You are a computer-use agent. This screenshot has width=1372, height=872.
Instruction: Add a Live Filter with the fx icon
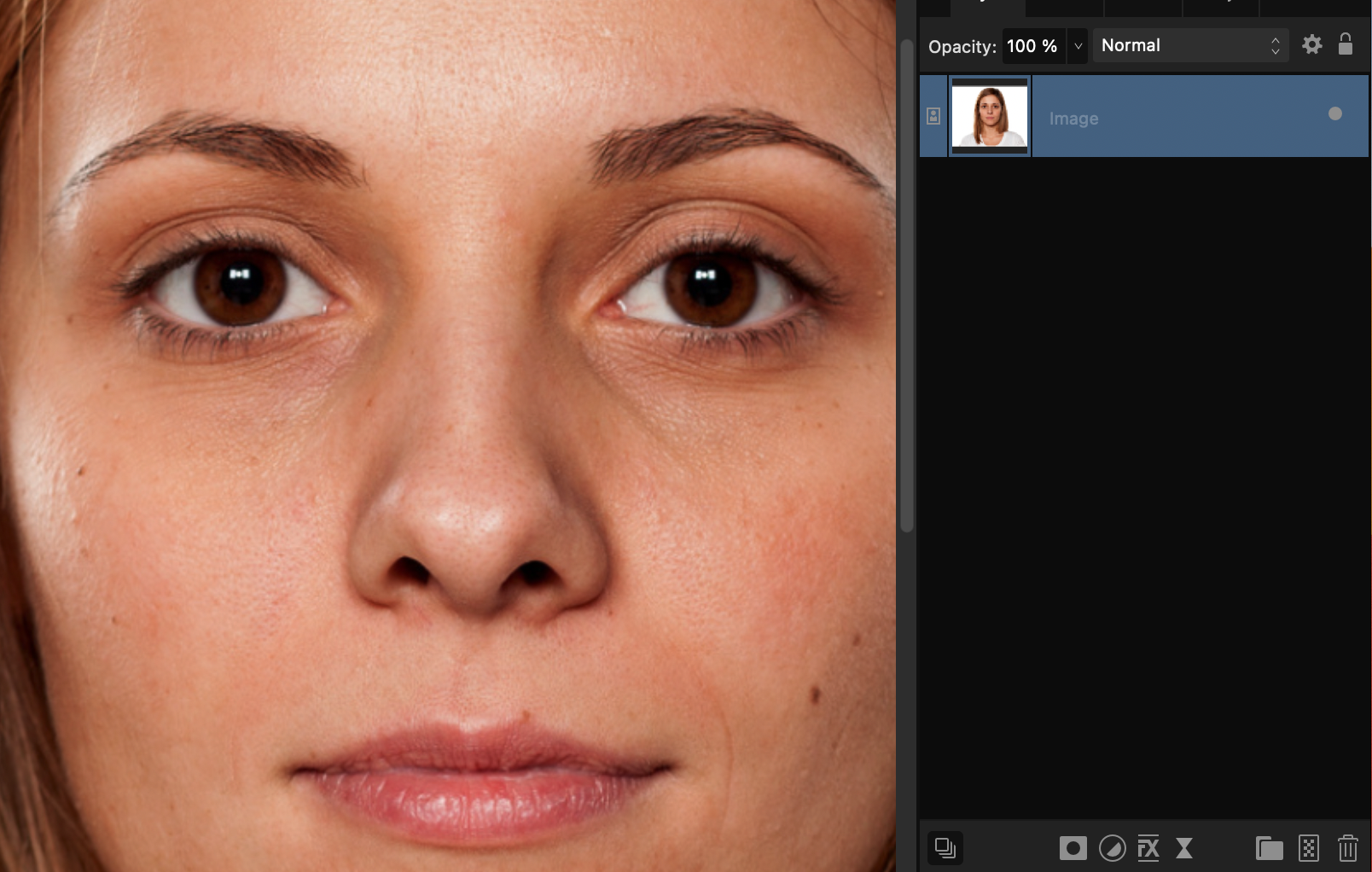point(1148,848)
